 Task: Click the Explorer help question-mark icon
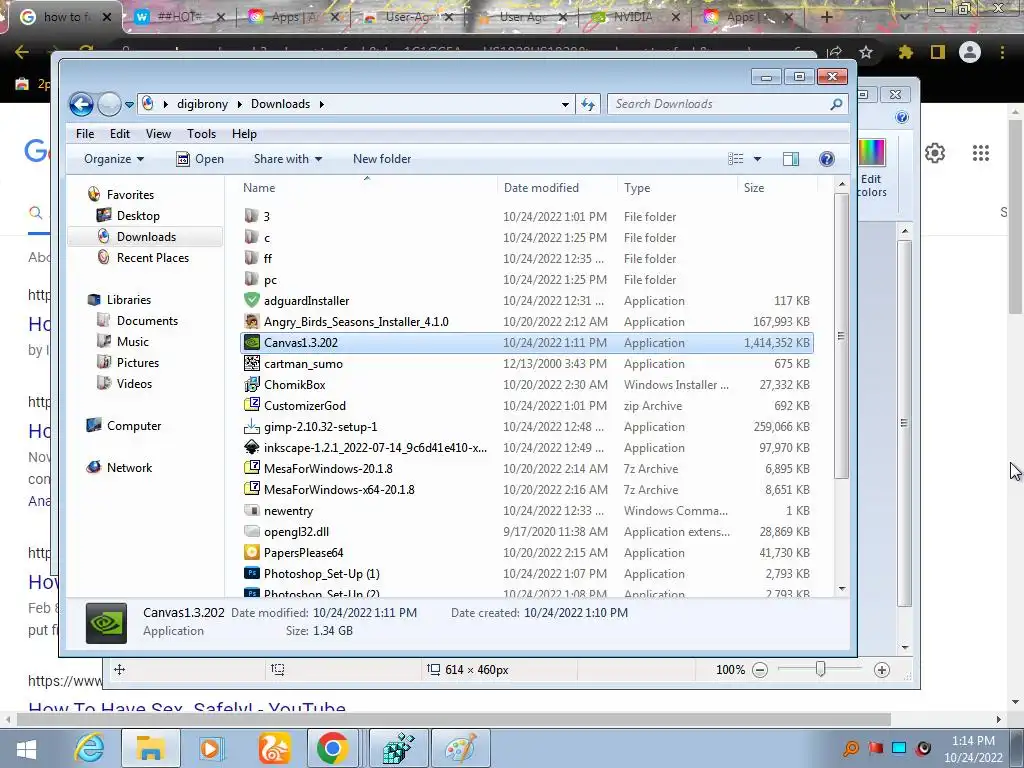[x=827, y=159]
